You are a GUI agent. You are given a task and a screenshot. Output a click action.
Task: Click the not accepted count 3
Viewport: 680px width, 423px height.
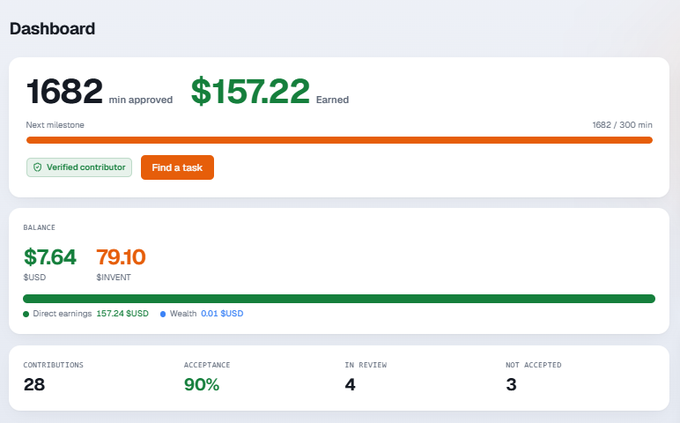tap(511, 384)
